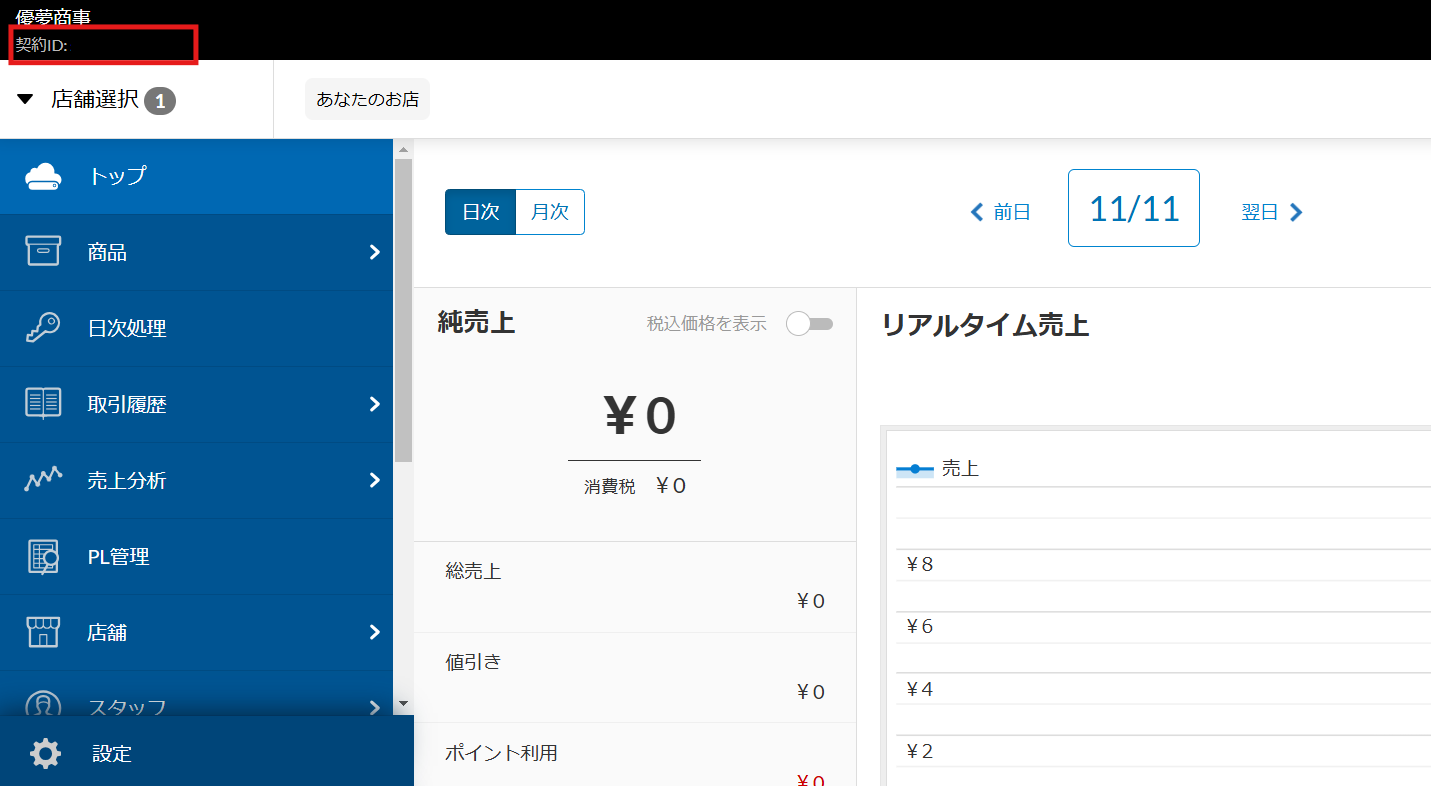Expand the 店舗選択 dropdown triangle
1431x786 pixels.
pos(25,99)
